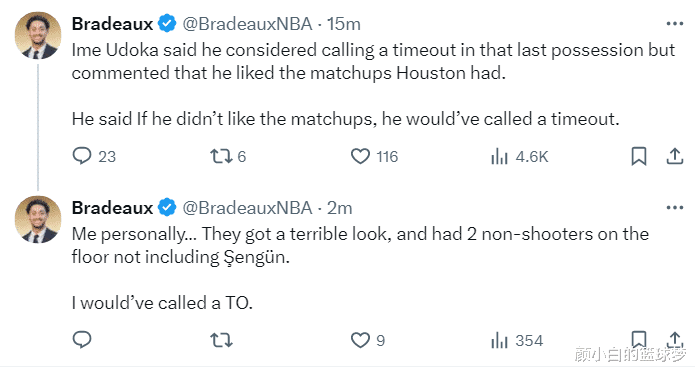Bookmark the second Bradeaux tweet
Screen dimensions: 695x373
[x=639, y=339]
